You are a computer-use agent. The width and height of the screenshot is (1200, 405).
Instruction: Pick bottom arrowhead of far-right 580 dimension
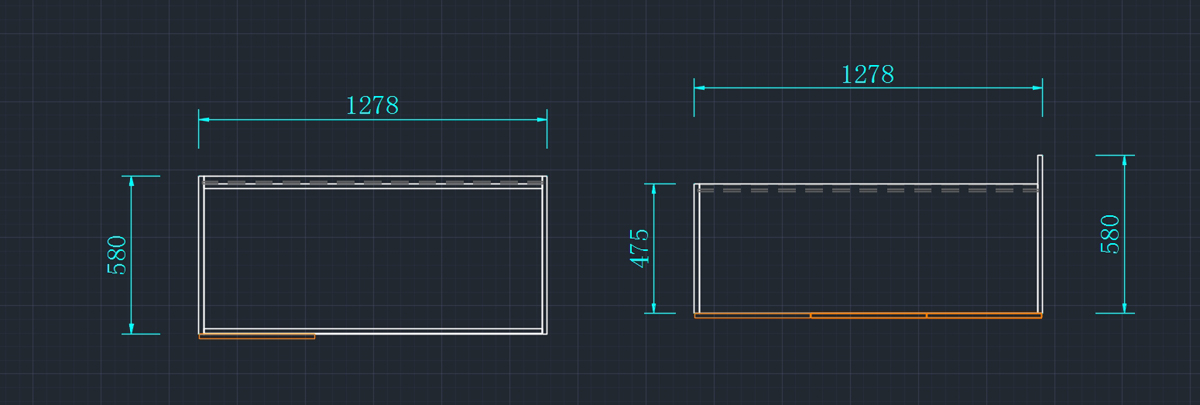pyautogui.click(x=1125, y=307)
